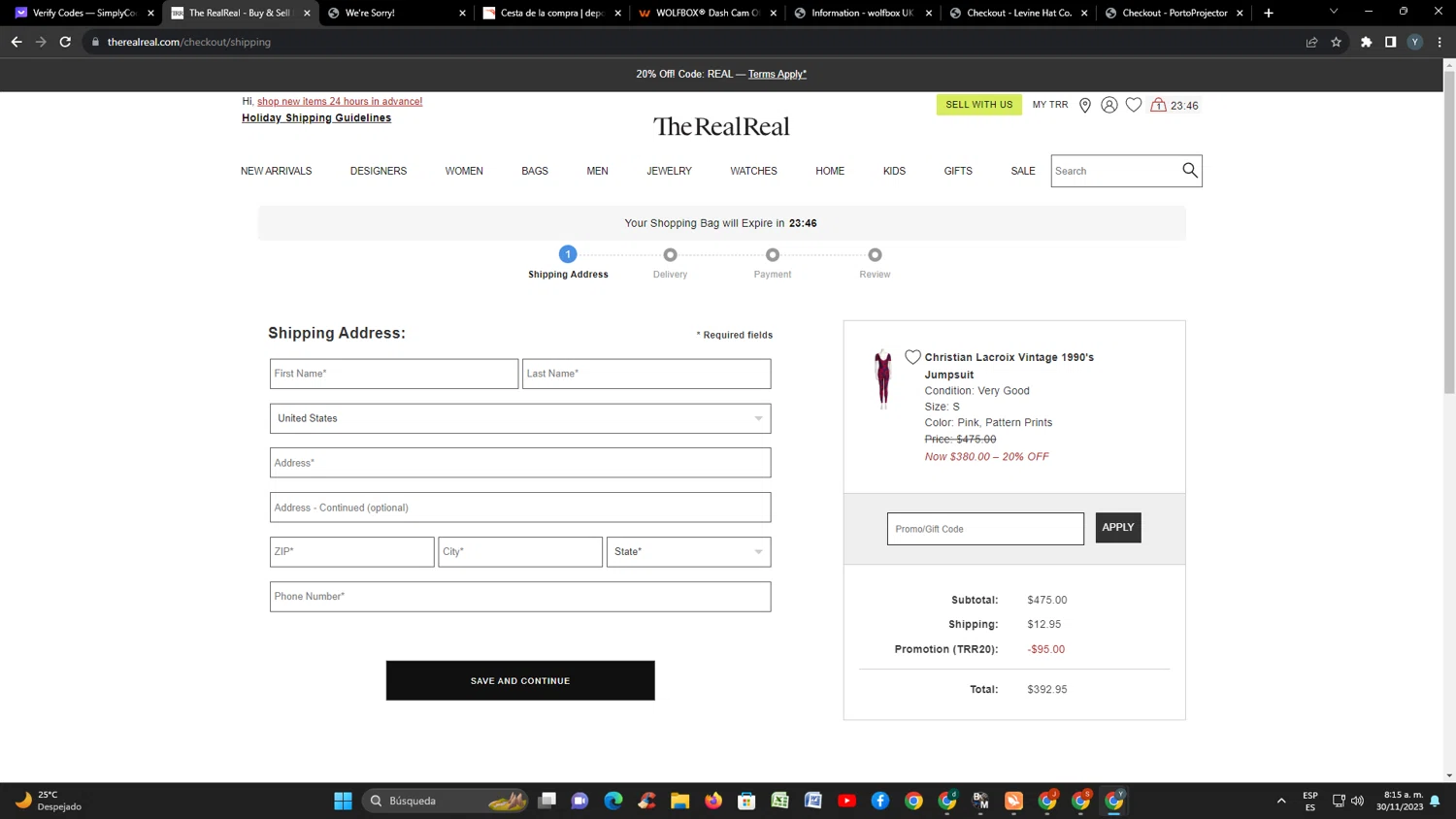The image size is (1456, 819).
Task: Click The RealReal logo
Action: click(721, 126)
